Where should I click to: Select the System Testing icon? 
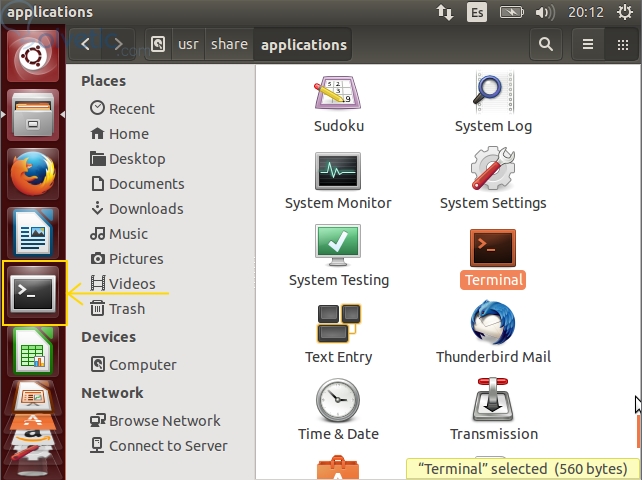338,245
